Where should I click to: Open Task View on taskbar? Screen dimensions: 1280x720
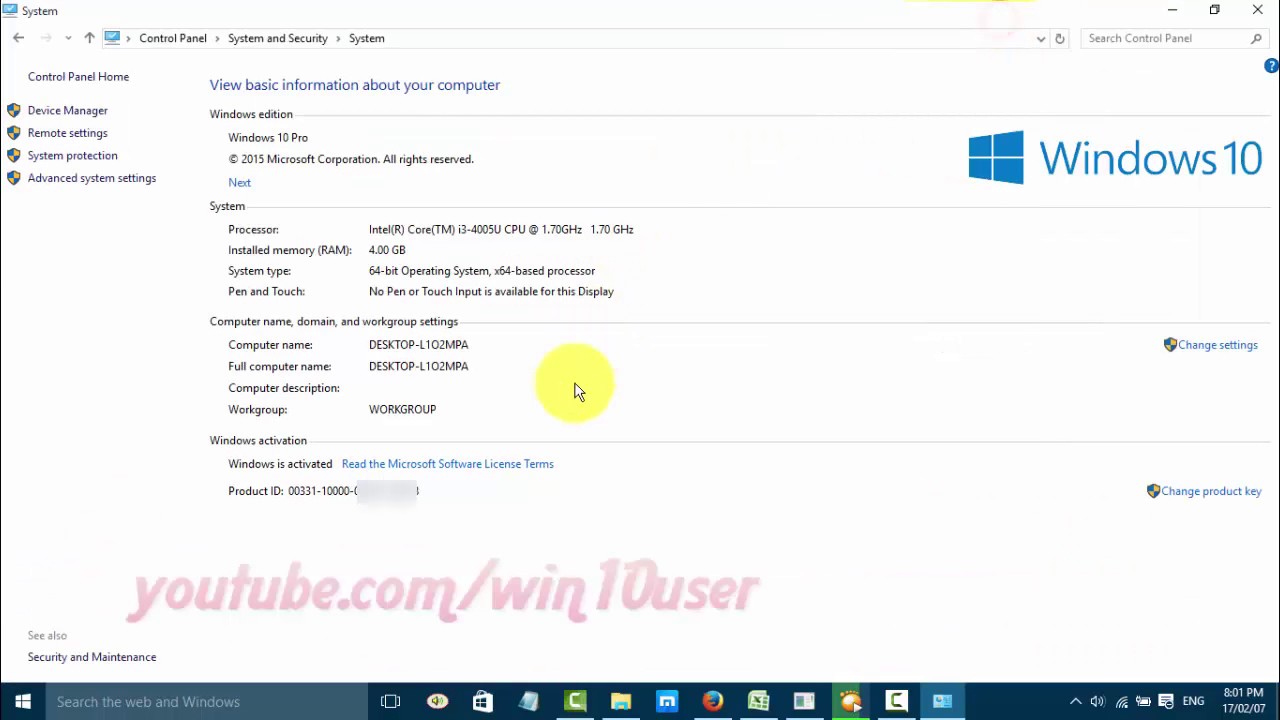click(x=390, y=701)
